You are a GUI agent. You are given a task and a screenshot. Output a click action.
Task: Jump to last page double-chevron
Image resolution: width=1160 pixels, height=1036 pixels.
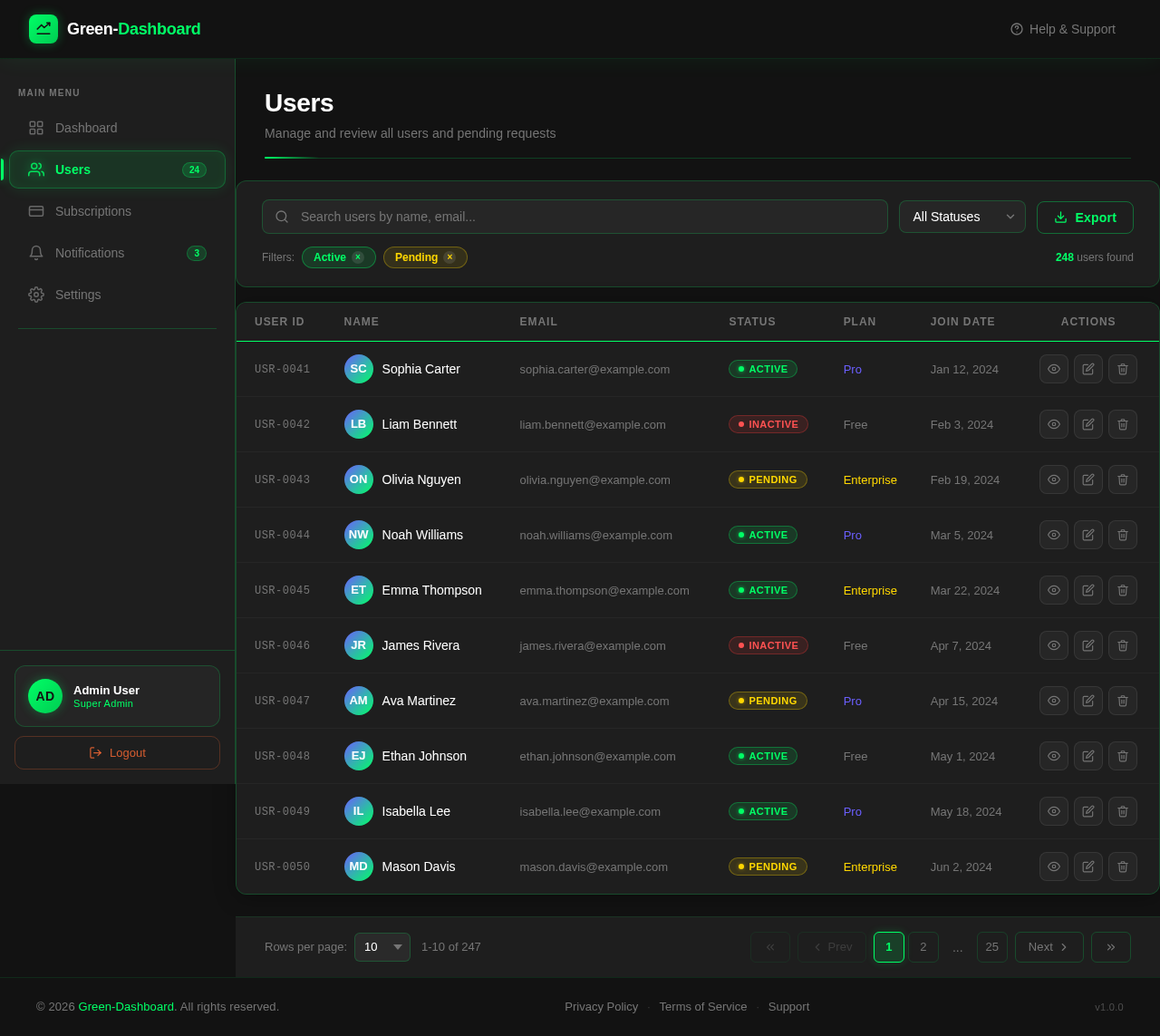[1111, 947]
